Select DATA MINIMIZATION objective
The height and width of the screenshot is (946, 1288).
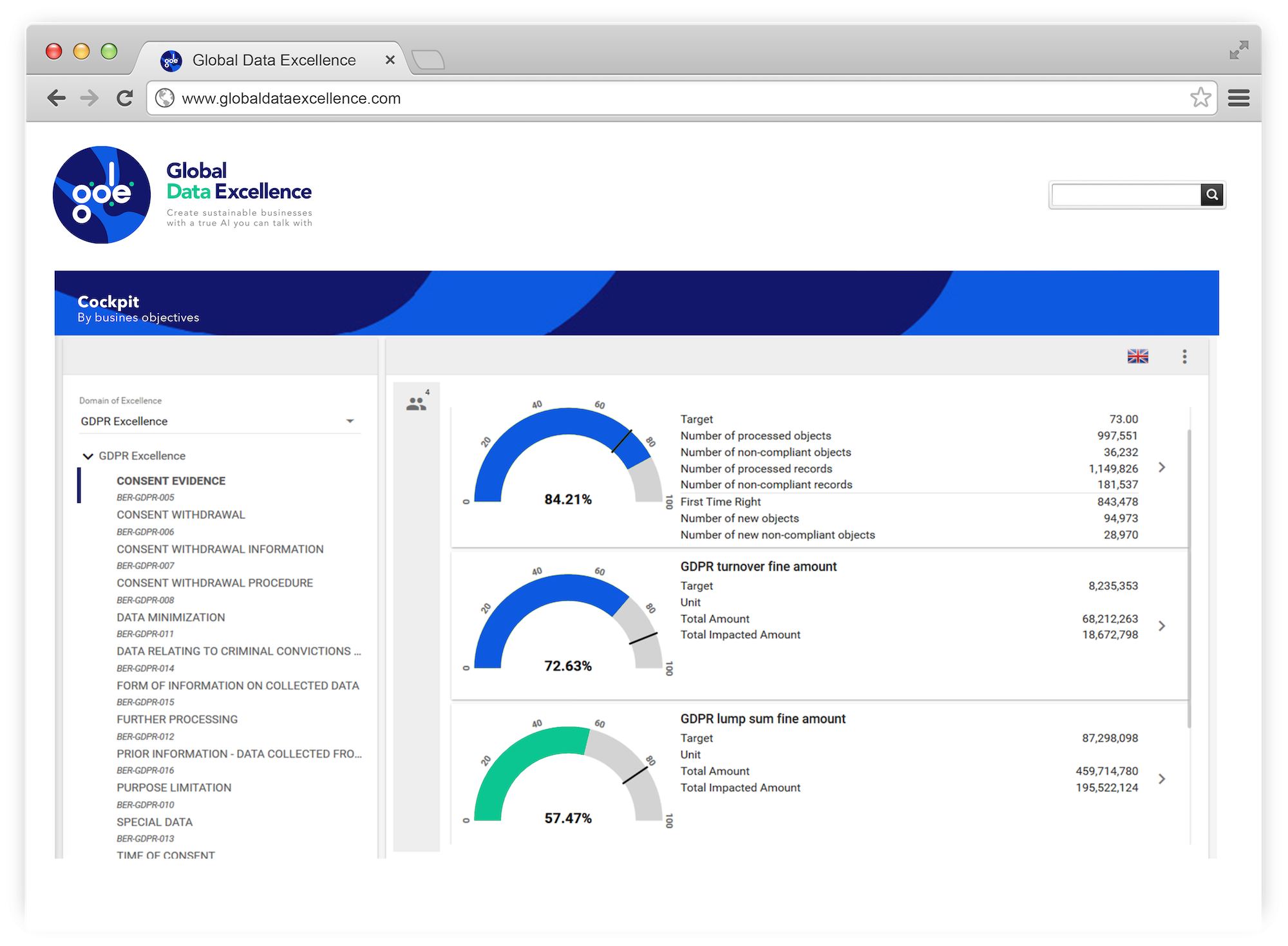[171, 618]
